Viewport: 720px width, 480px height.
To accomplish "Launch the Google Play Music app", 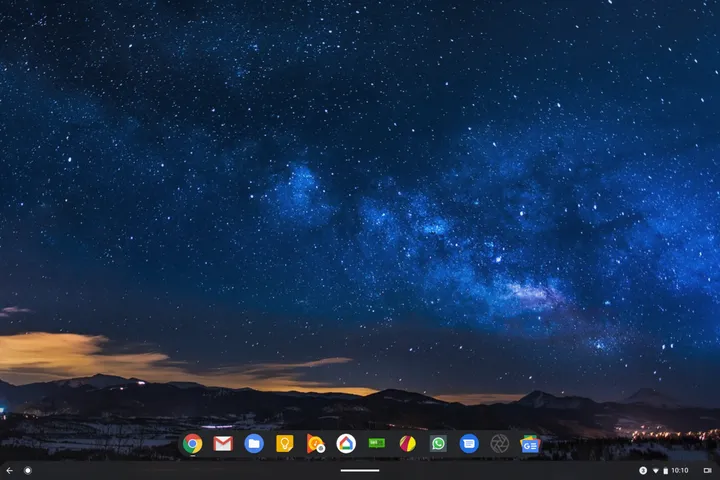I will pyautogui.click(x=315, y=443).
